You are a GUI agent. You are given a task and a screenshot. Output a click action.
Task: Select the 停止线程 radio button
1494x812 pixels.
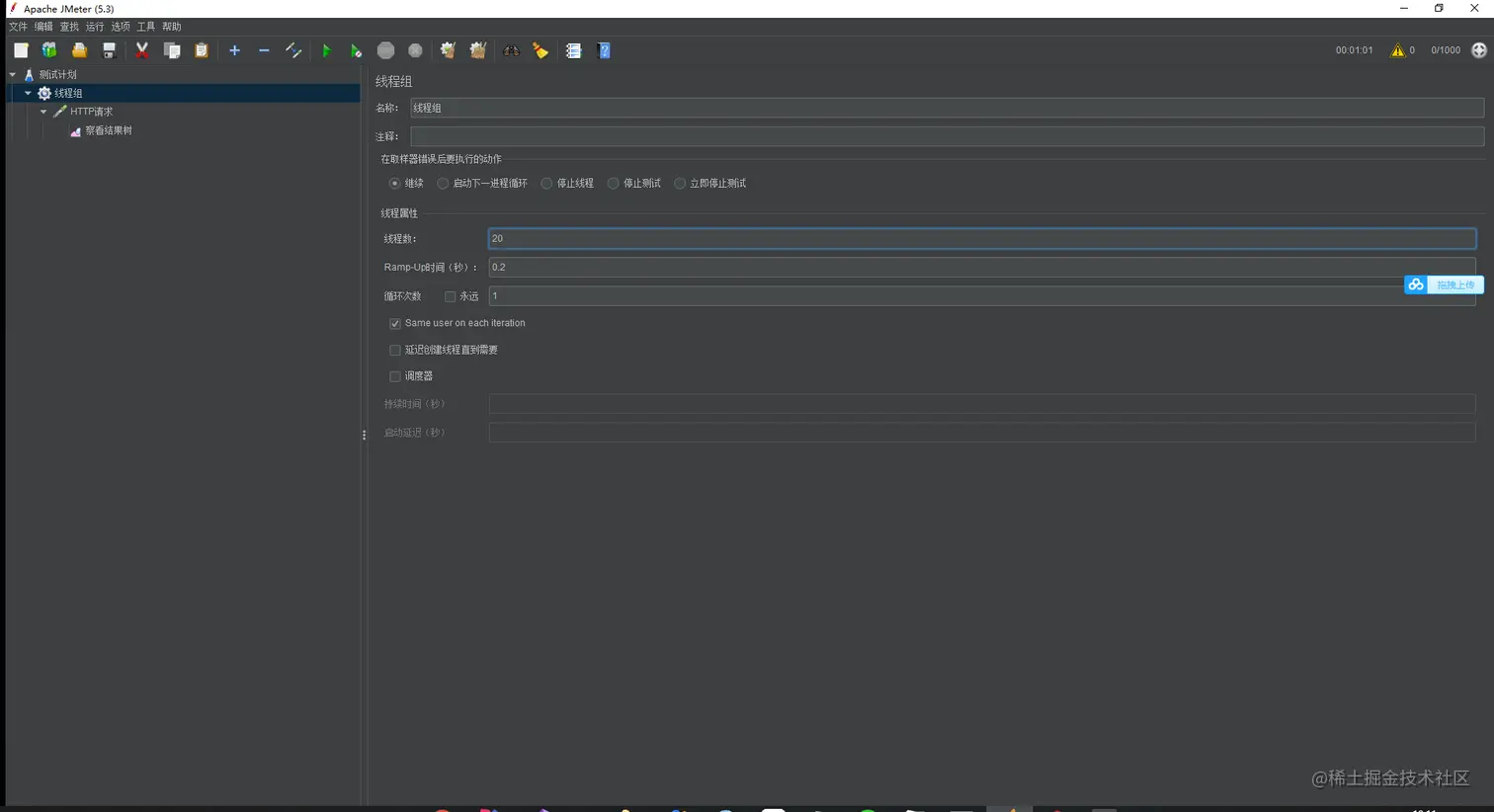tap(546, 184)
